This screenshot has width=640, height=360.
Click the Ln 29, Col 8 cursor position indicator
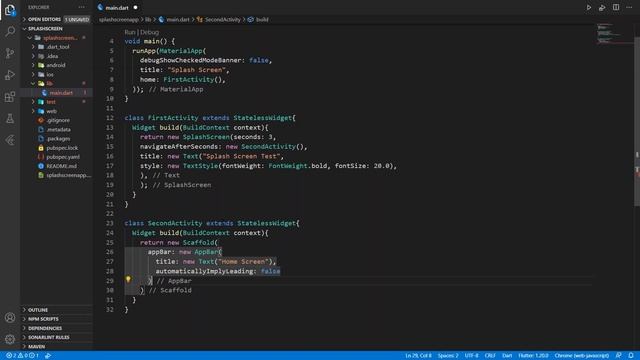click(418, 356)
